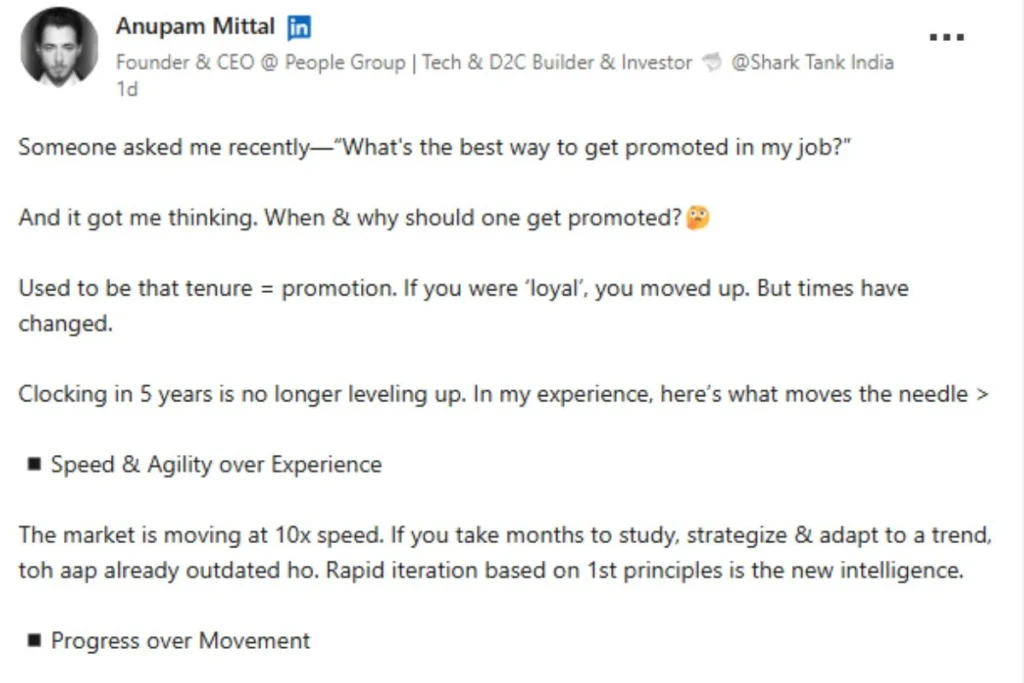This screenshot has width=1024, height=683.
Task: Open Anupam Mittal's profile photo
Action: click(59, 47)
